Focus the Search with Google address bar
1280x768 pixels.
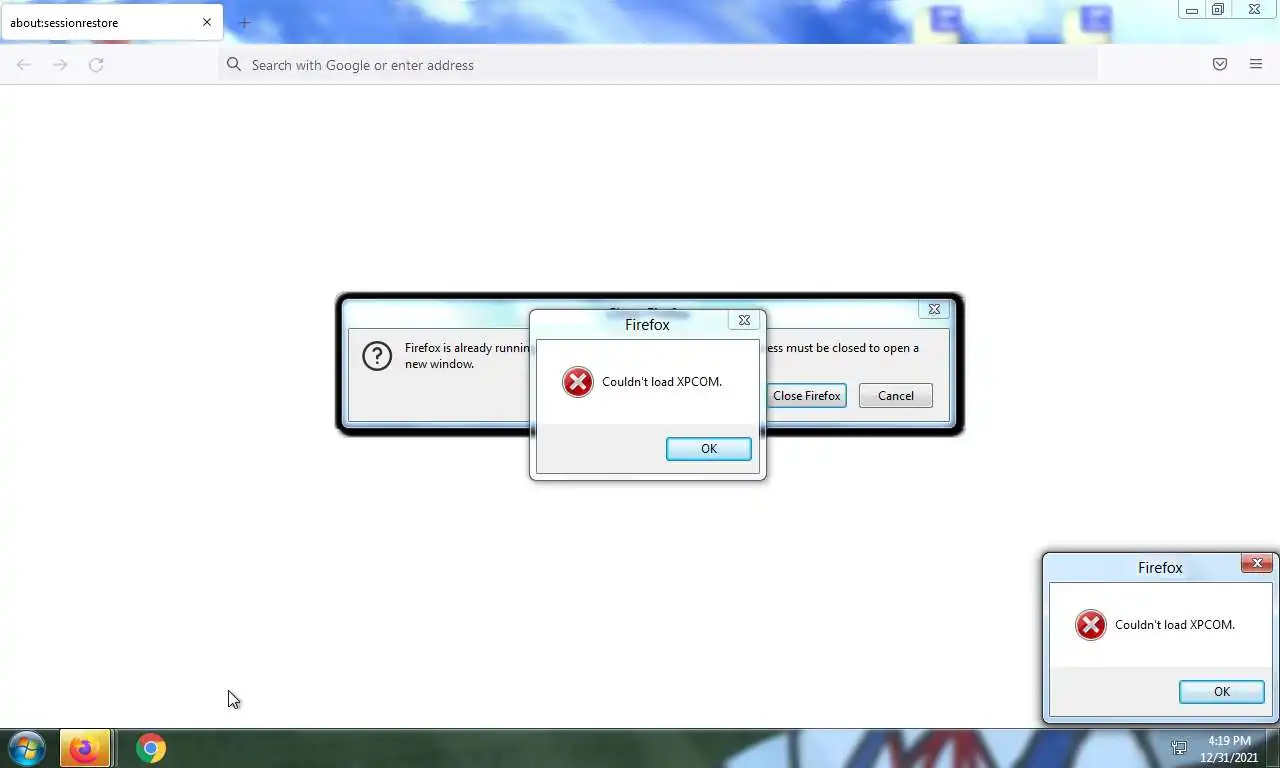(x=658, y=65)
